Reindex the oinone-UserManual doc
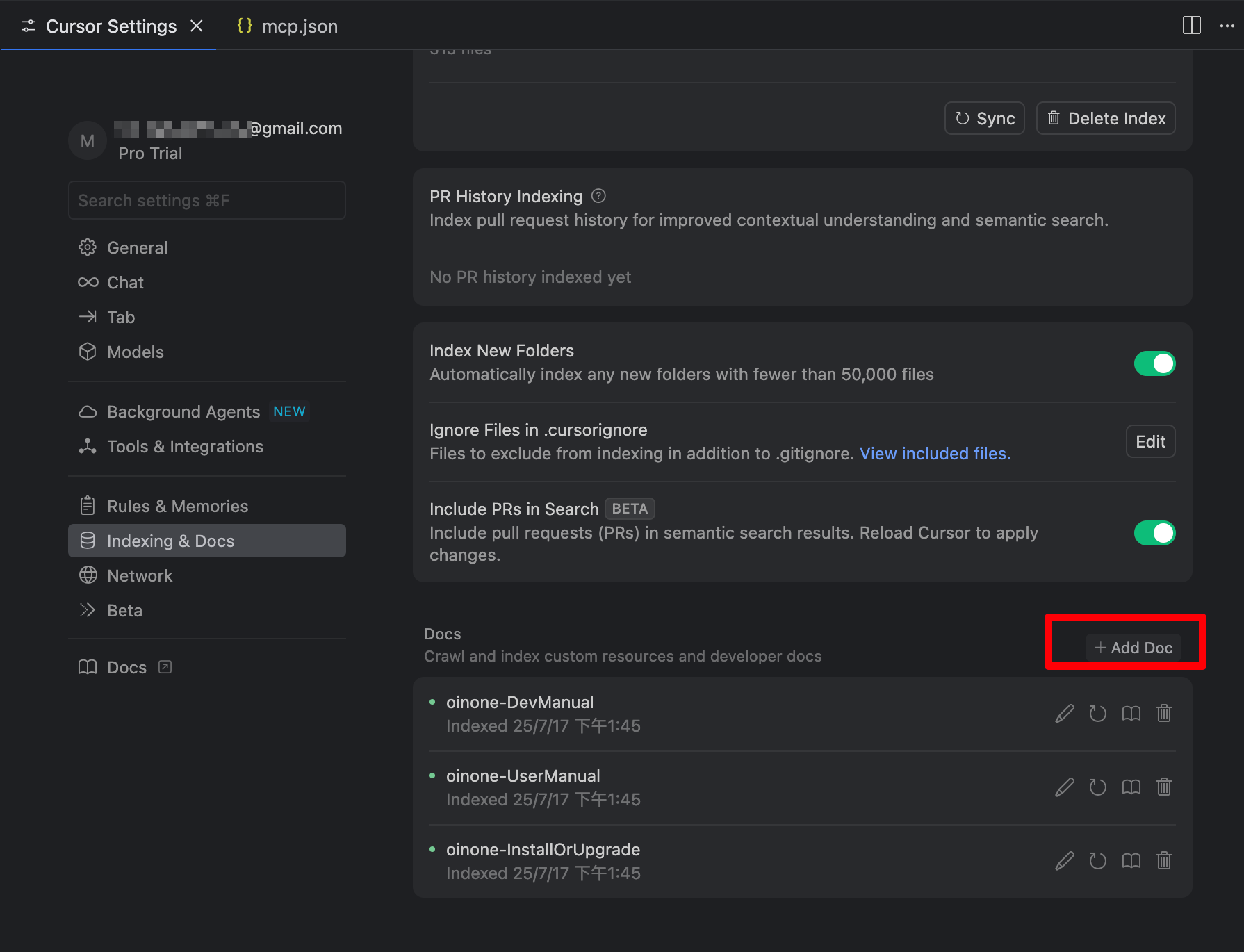Screen dimensions: 1244x952 (1098, 787)
